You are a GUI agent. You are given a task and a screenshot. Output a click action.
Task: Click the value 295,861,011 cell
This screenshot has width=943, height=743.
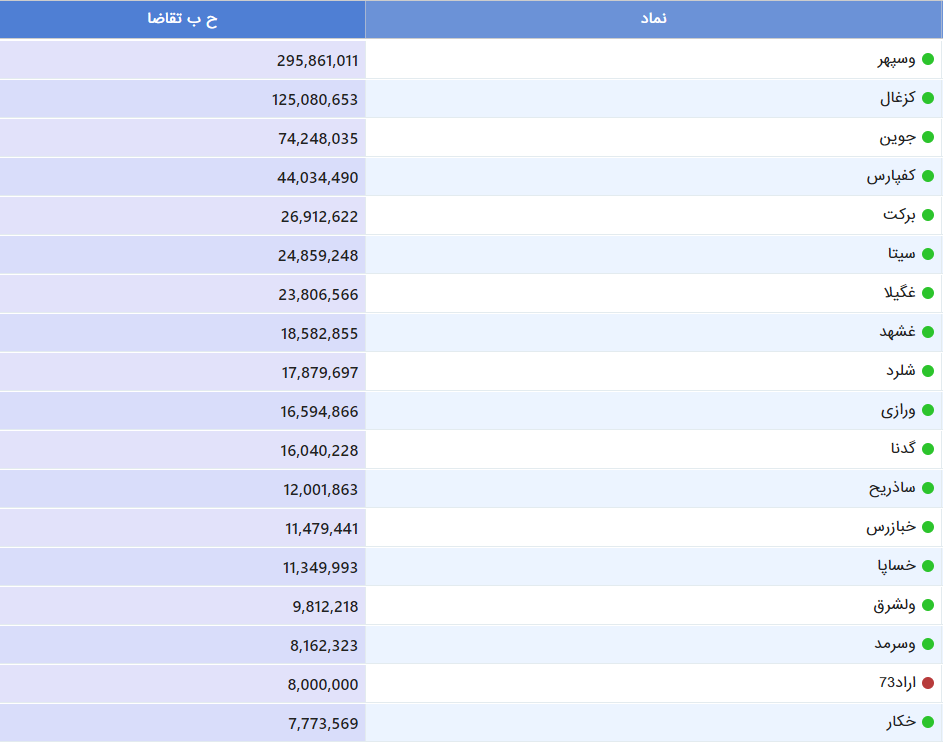182,60
